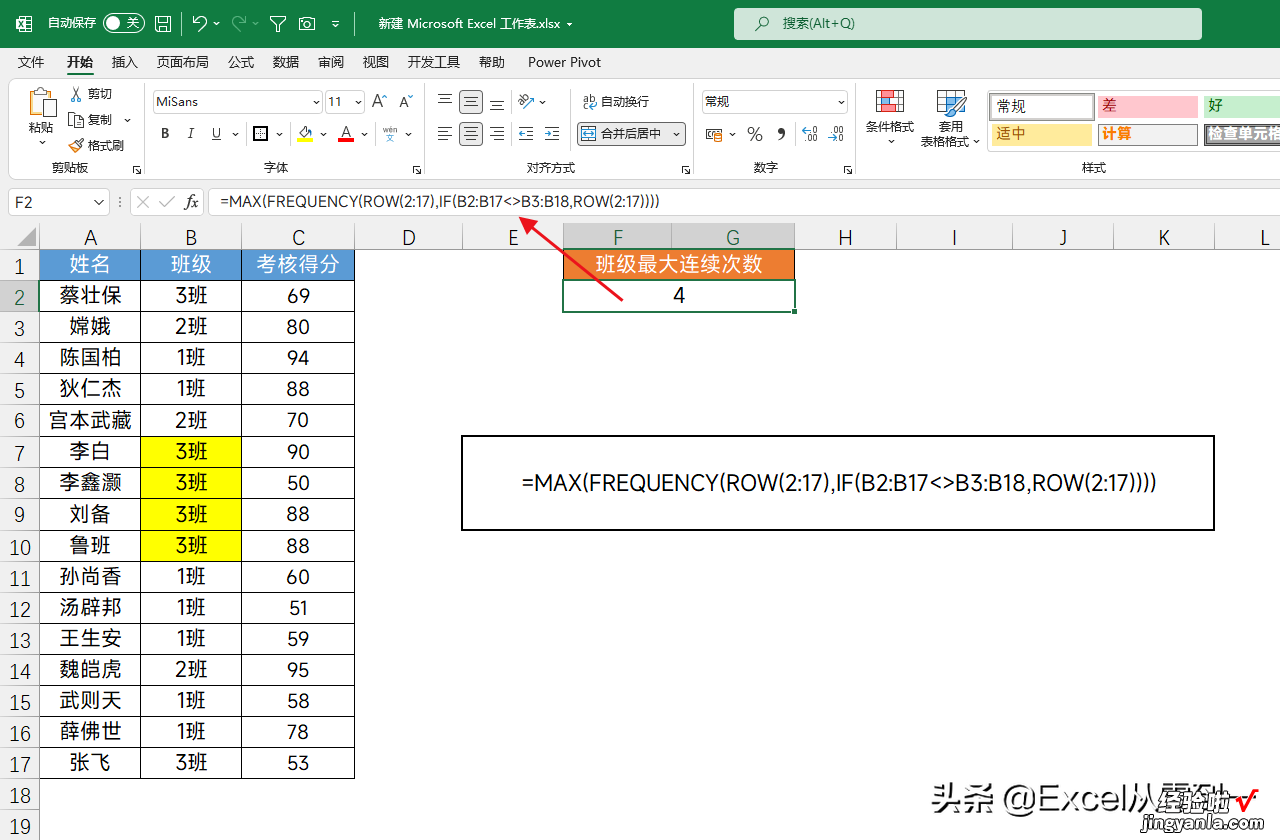Viewport: 1280px width, 840px height.
Task: Toggle Bold formatting
Action: coord(165,134)
